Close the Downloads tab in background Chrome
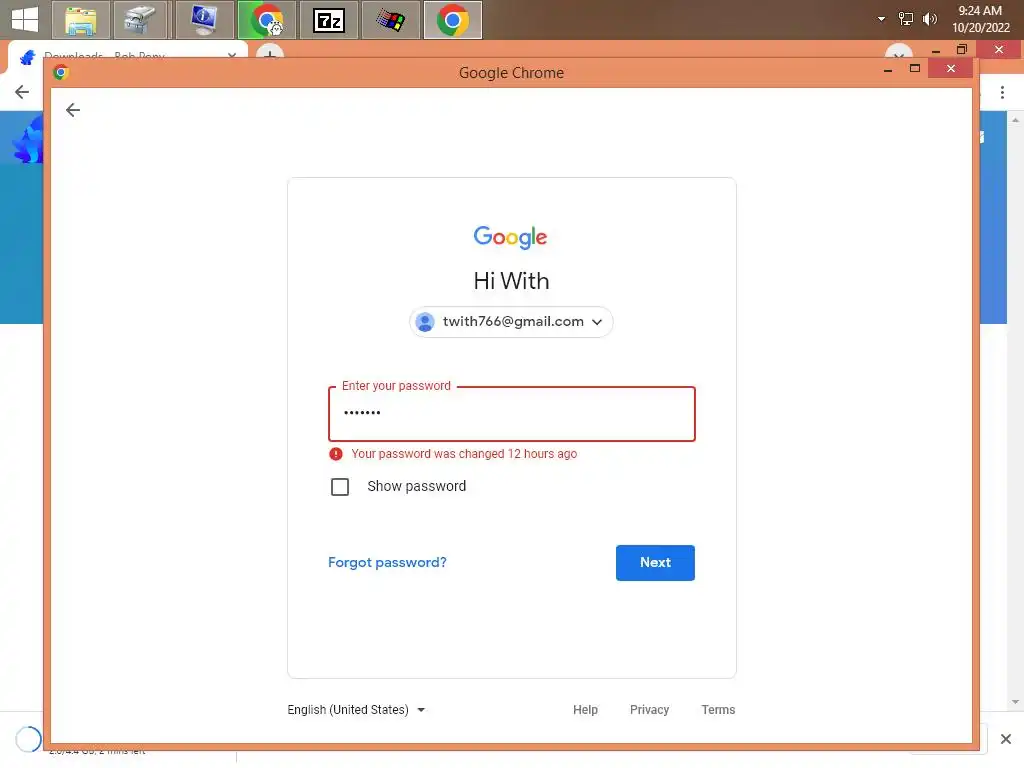Screen dimensions: 1024x768 coord(232,55)
